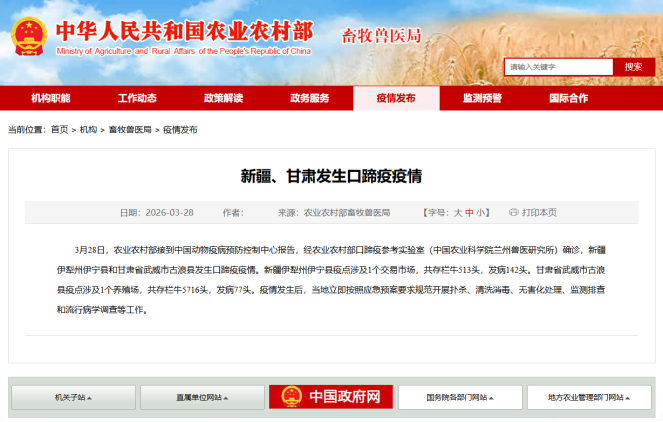The width and height of the screenshot is (663, 422).
Task: Open the 国际合作 navigation tab
Action: tap(568, 98)
